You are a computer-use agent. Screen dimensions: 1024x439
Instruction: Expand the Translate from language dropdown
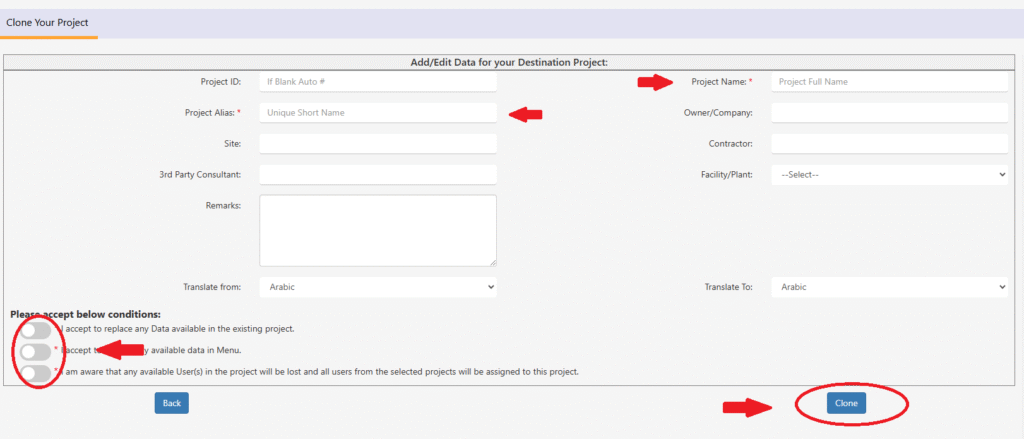pos(377,287)
